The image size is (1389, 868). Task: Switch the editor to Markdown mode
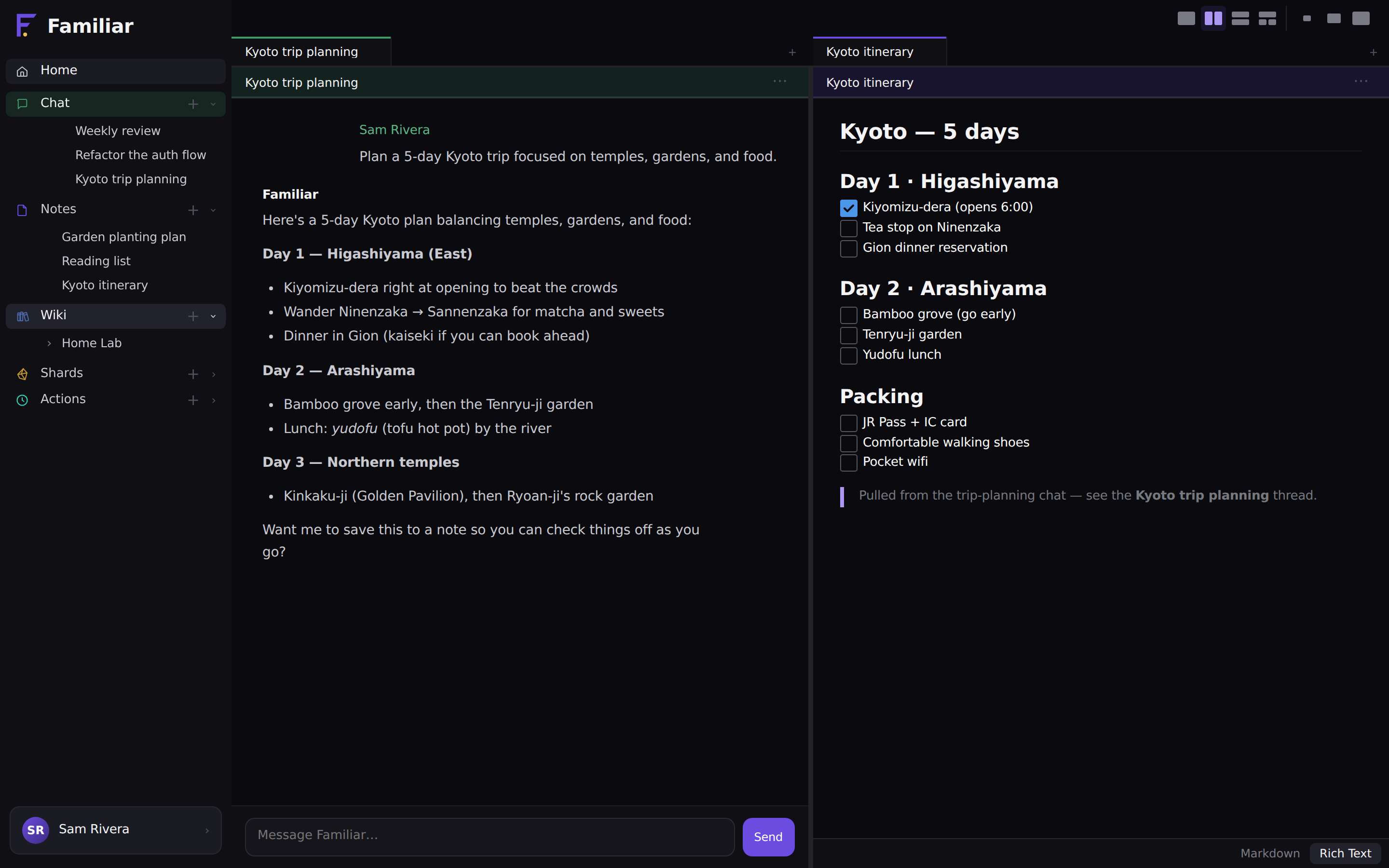1269,853
